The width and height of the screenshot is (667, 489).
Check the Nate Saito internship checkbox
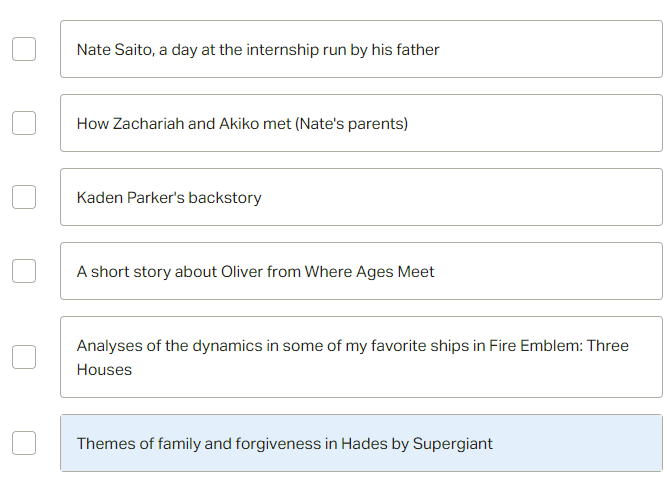tap(24, 49)
